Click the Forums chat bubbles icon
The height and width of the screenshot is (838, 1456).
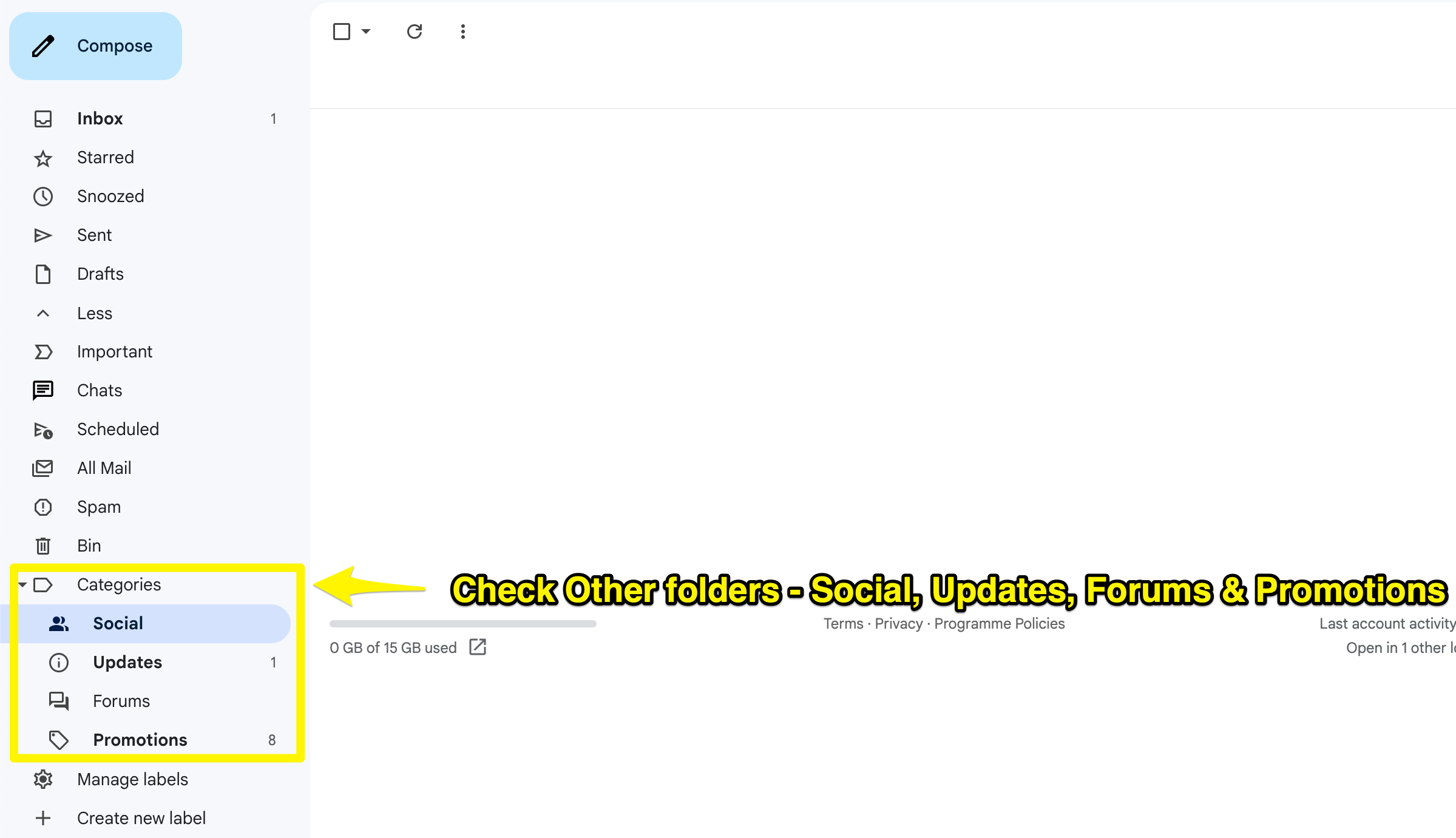point(59,701)
